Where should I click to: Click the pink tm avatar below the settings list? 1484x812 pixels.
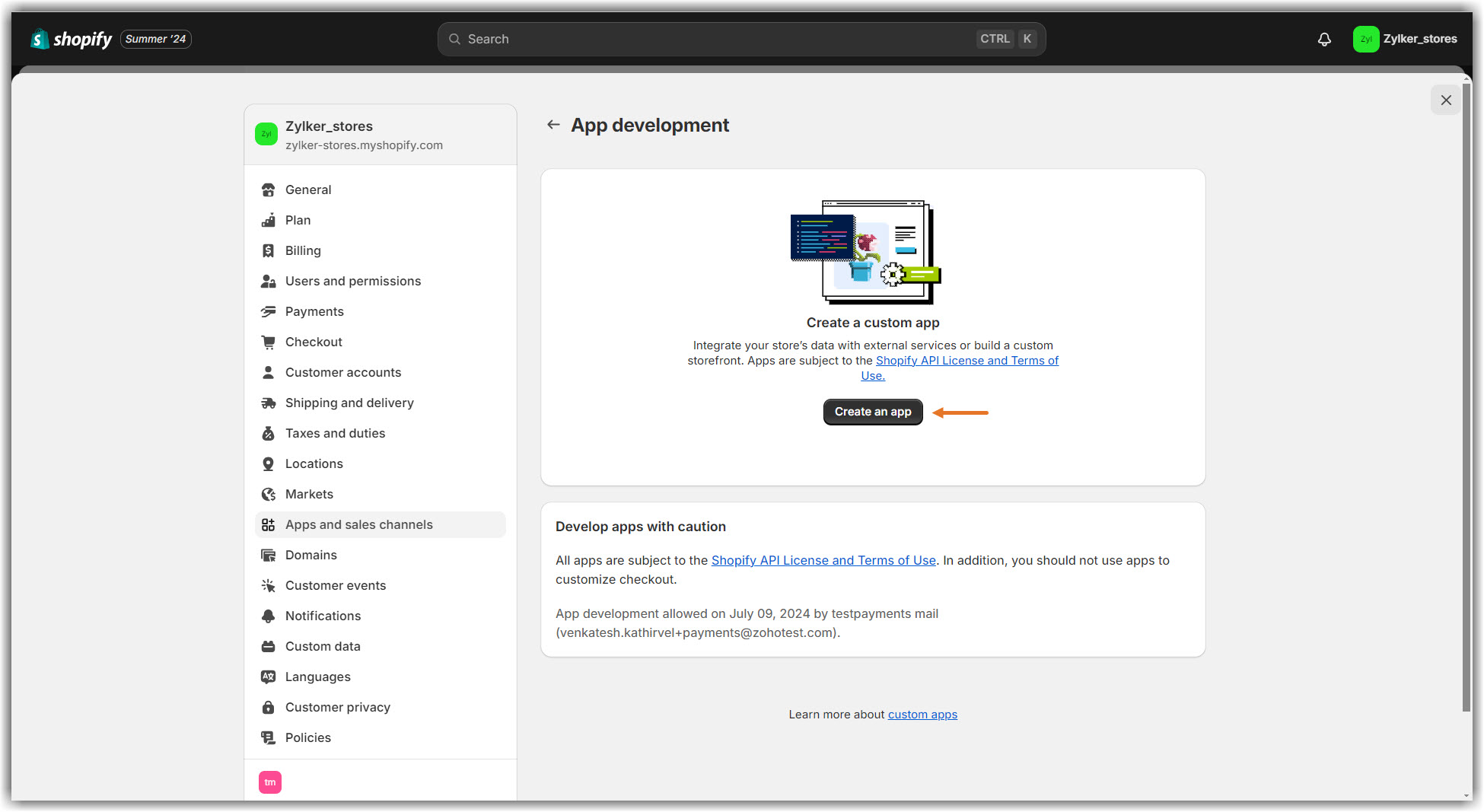[x=270, y=782]
